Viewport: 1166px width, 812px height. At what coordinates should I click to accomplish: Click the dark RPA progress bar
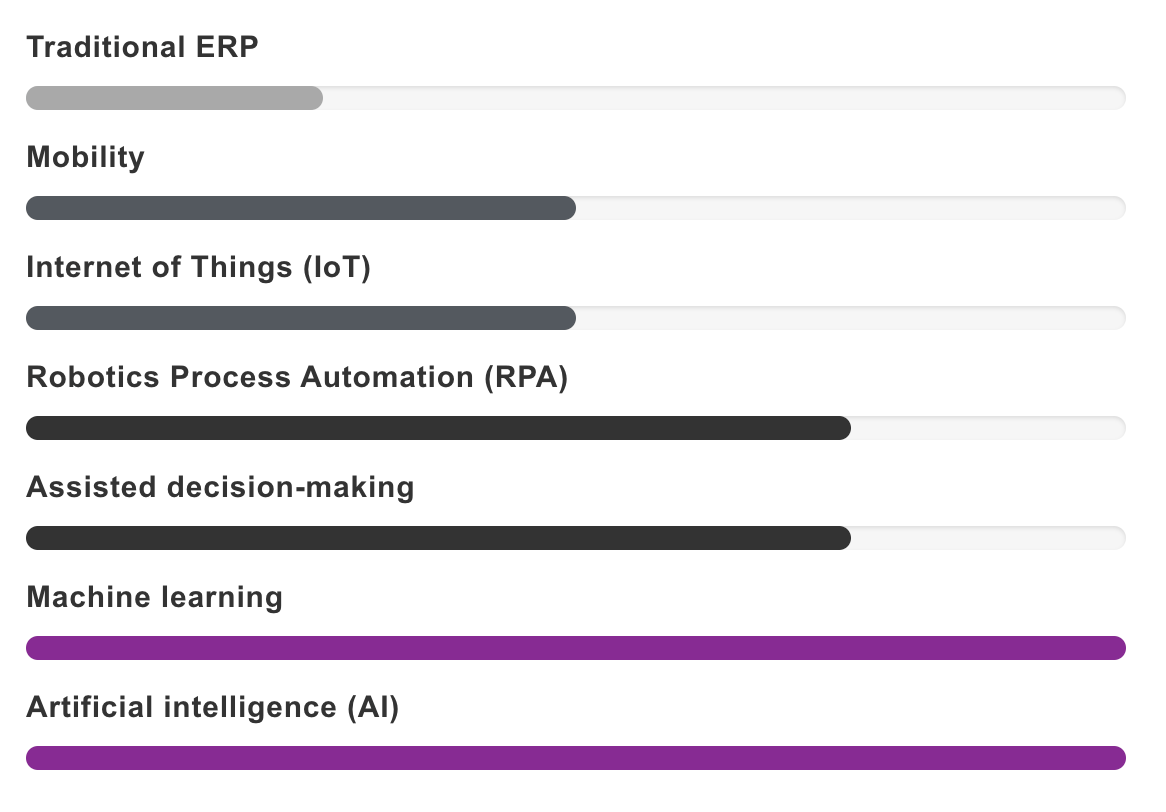(439, 428)
